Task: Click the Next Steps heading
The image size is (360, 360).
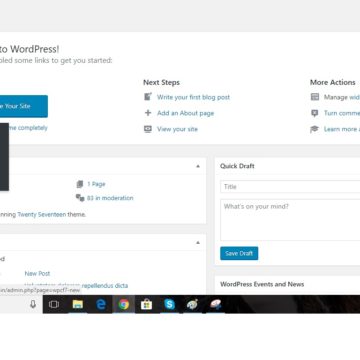Action: point(161,82)
